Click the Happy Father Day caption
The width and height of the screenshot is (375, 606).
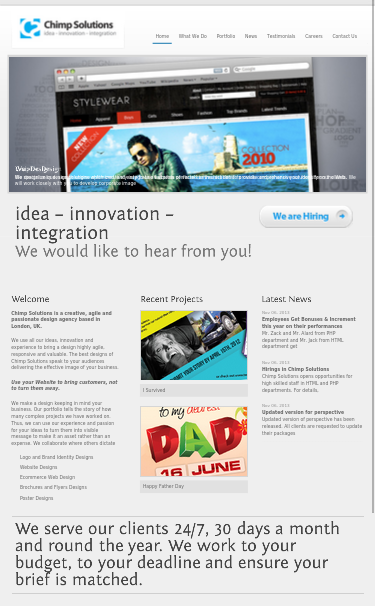click(x=163, y=486)
